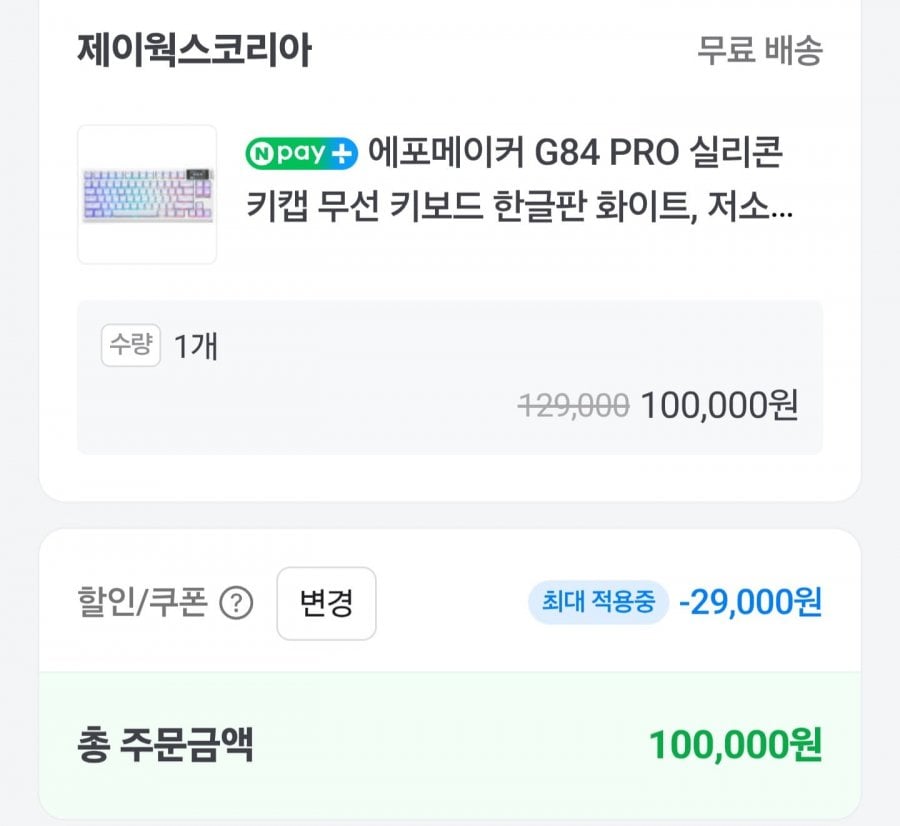The image size is (900, 826).
Task: Click the 총 주문금액 label
Action: tap(165, 744)
